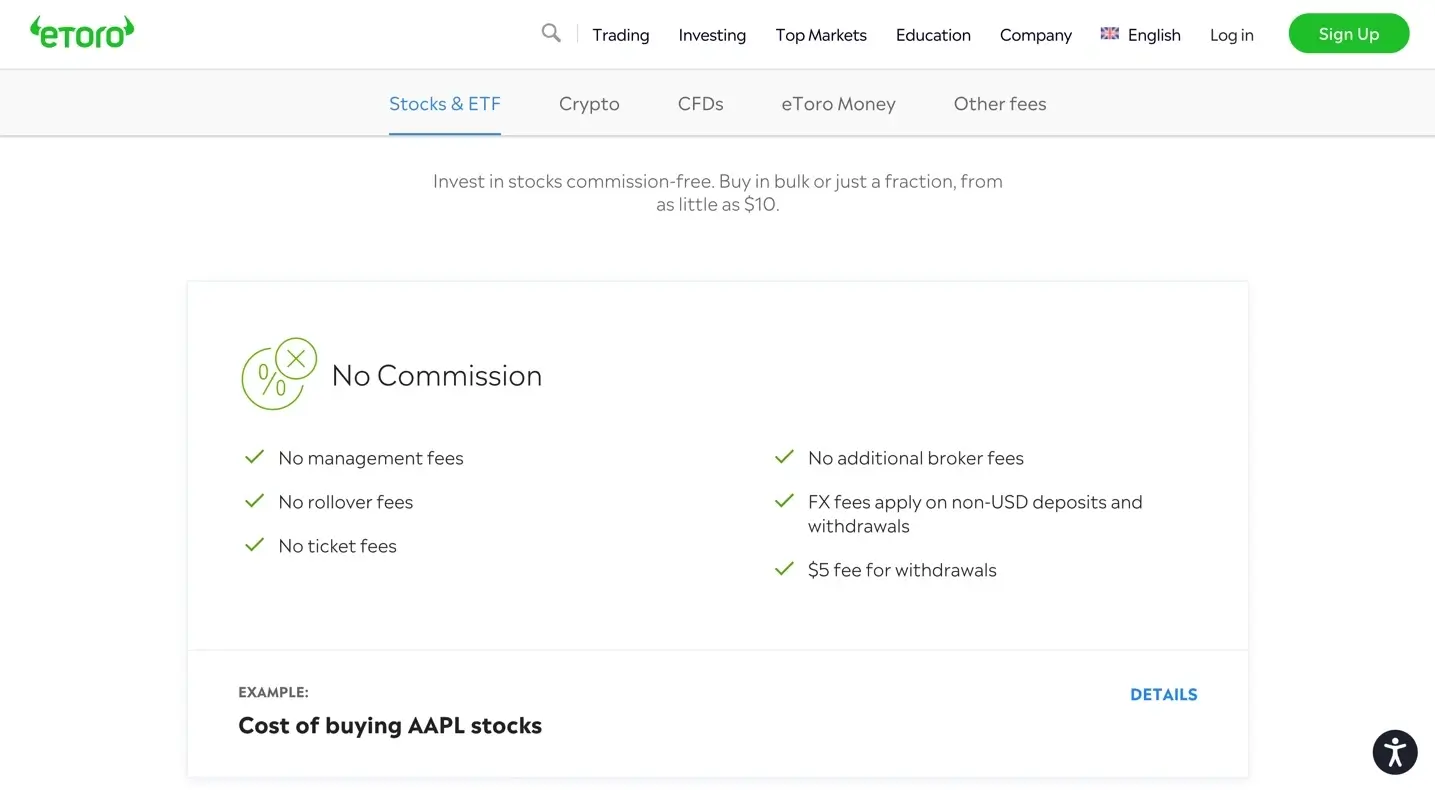Click the eToro logo
Viewport: 1435px width, 790px height.
point(82,33)
